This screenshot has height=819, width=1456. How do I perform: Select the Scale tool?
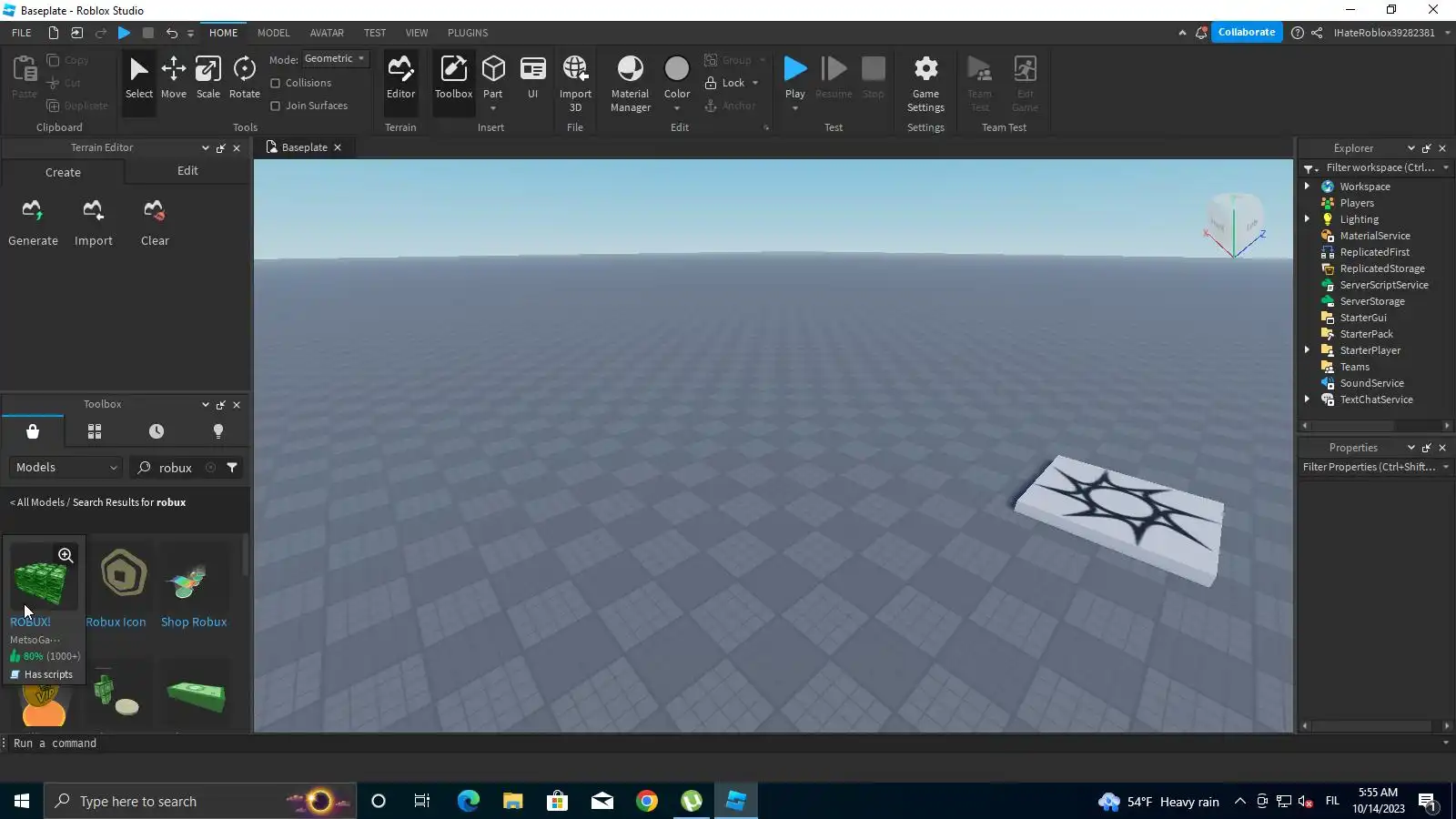[208, 77]
